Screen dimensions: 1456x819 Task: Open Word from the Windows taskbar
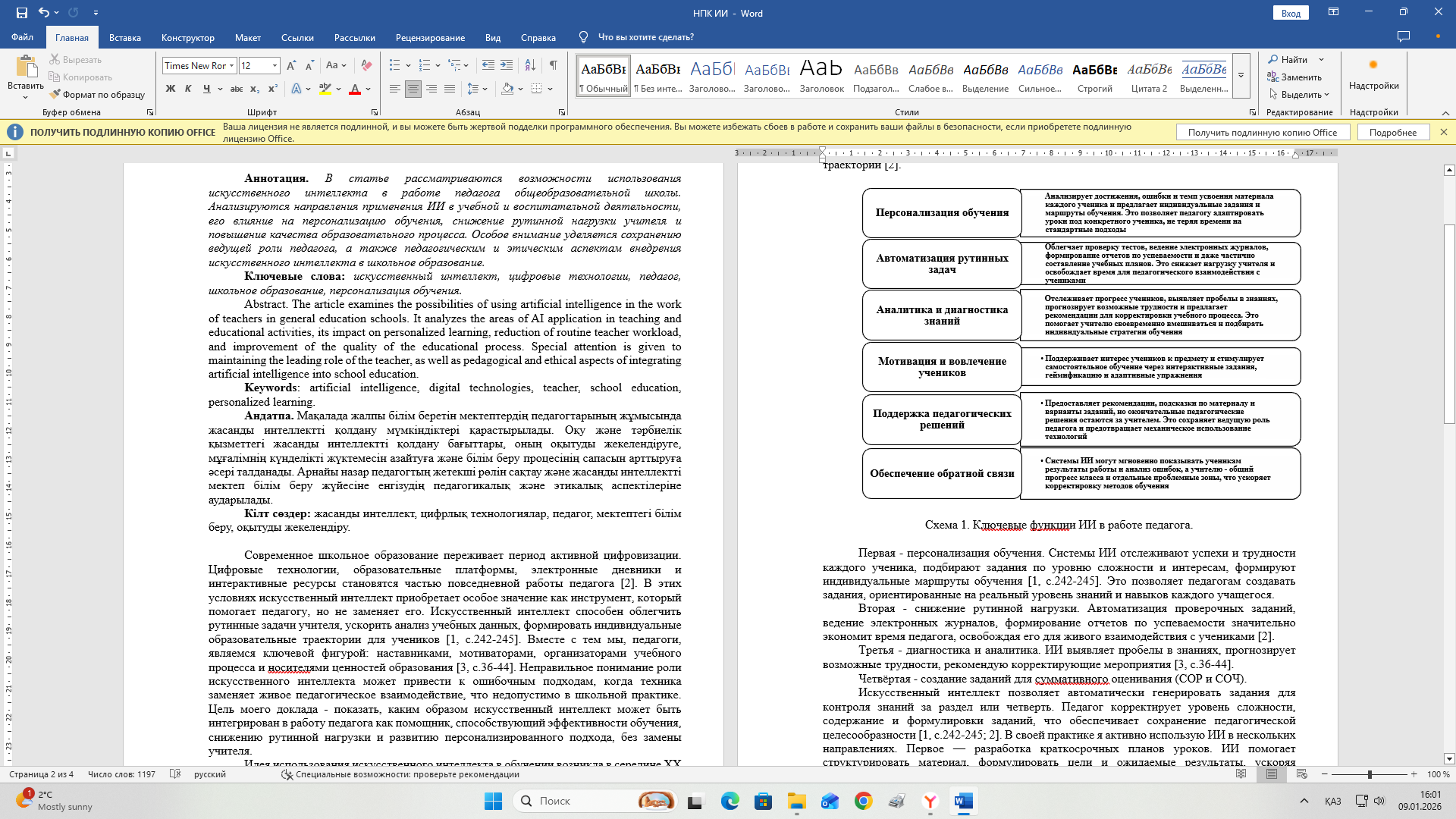[x=963, y=801]
